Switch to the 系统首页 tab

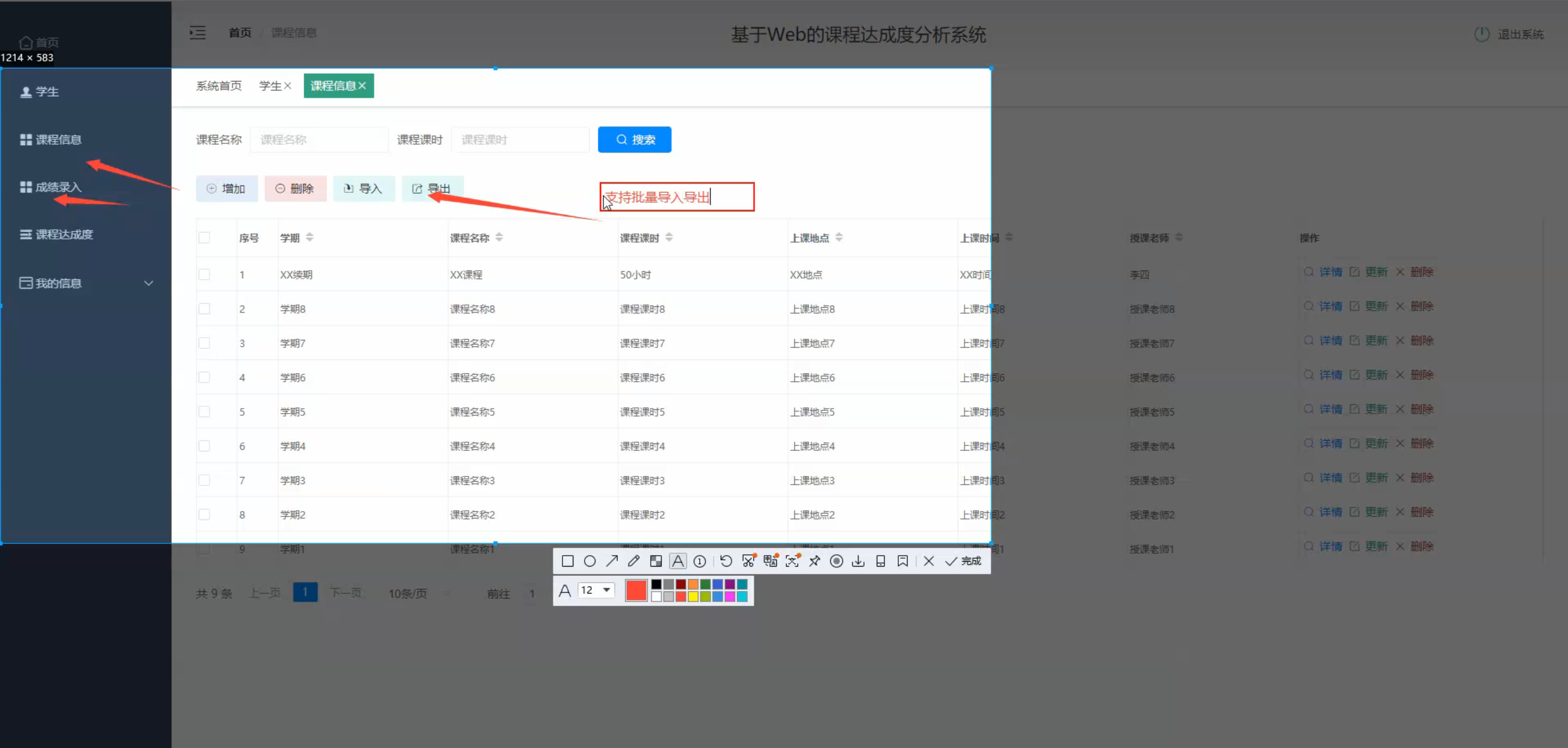coord(219,86)
